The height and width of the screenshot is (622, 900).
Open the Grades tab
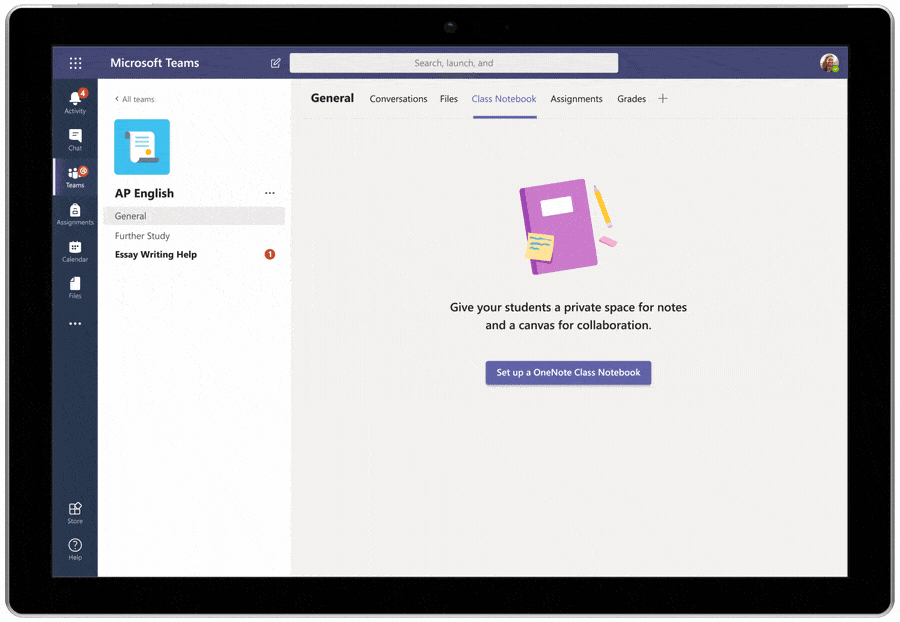click(631, 99)
